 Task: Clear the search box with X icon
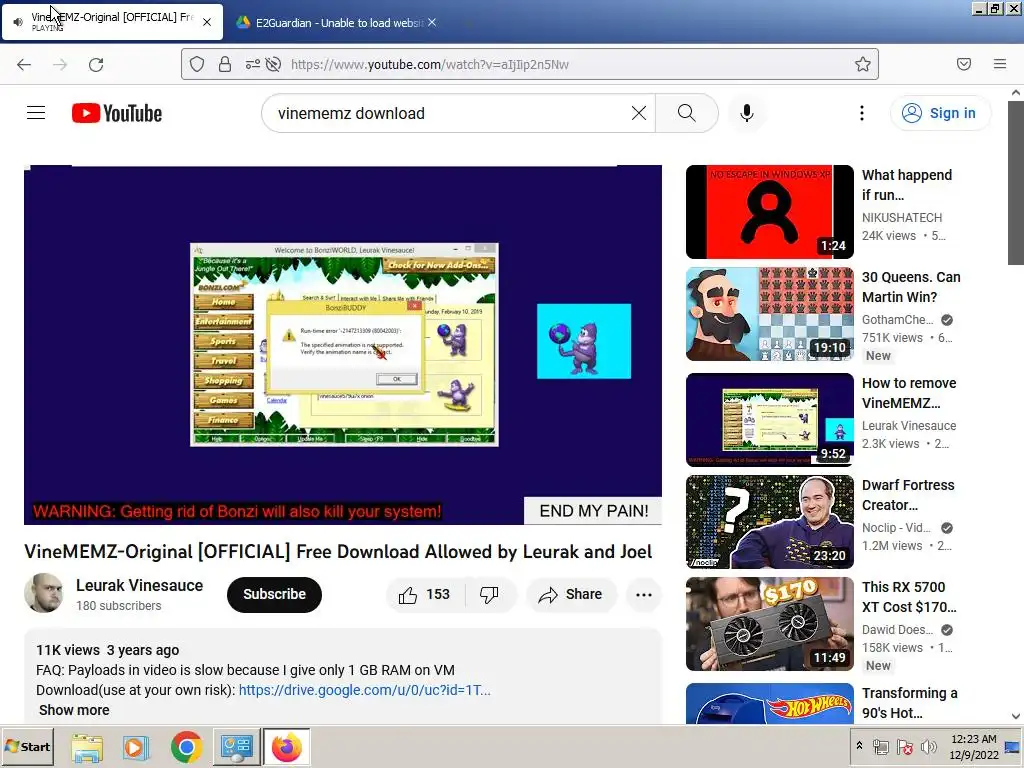tap(639, 113)
